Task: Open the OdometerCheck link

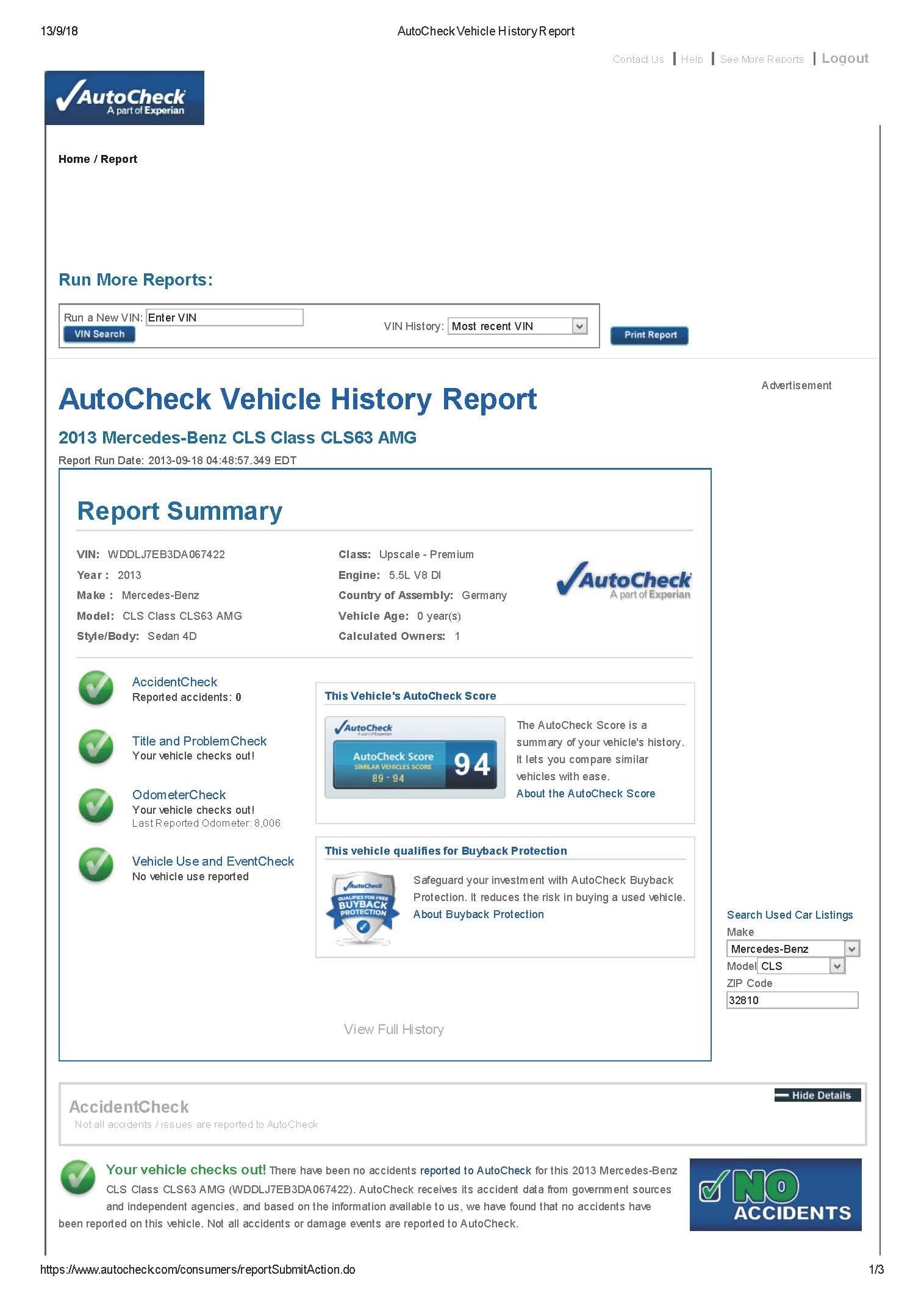Action: pos(179,795)
